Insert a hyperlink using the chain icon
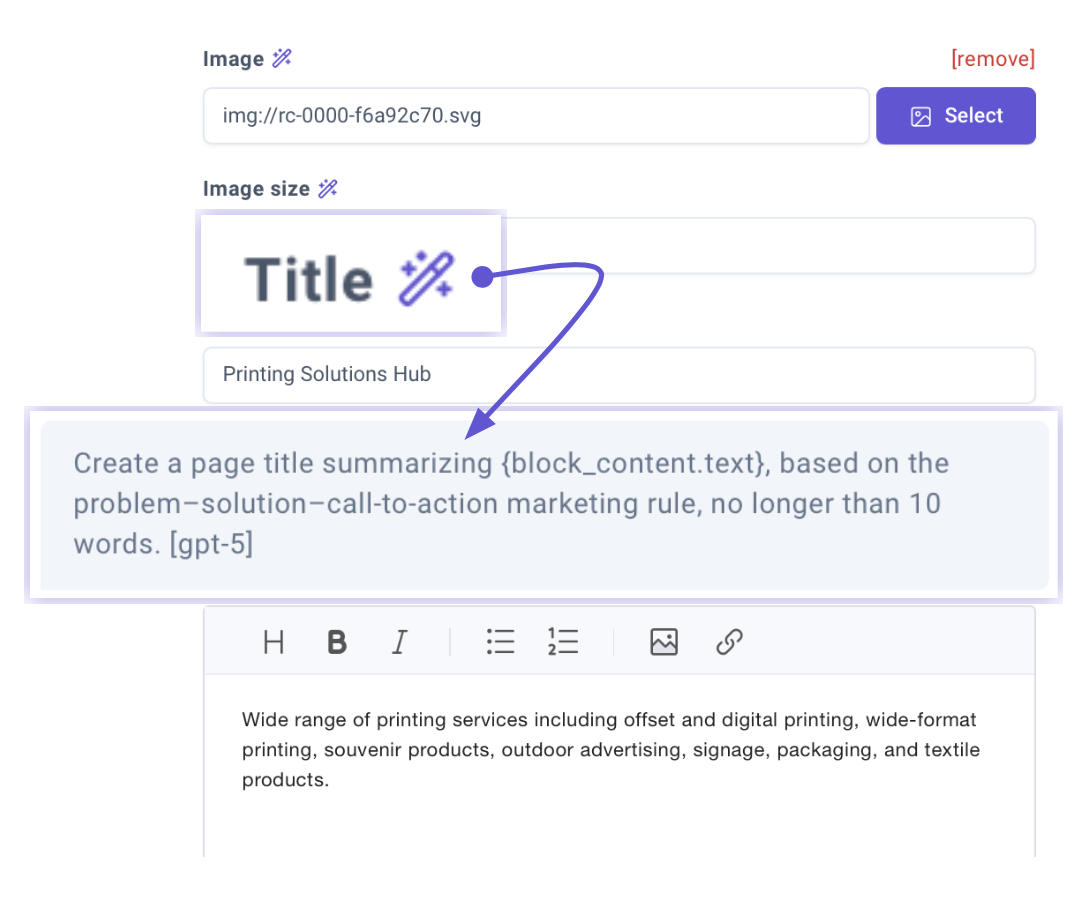The width and height of the screenshot is (1084, 924). [x=729, y=642]
